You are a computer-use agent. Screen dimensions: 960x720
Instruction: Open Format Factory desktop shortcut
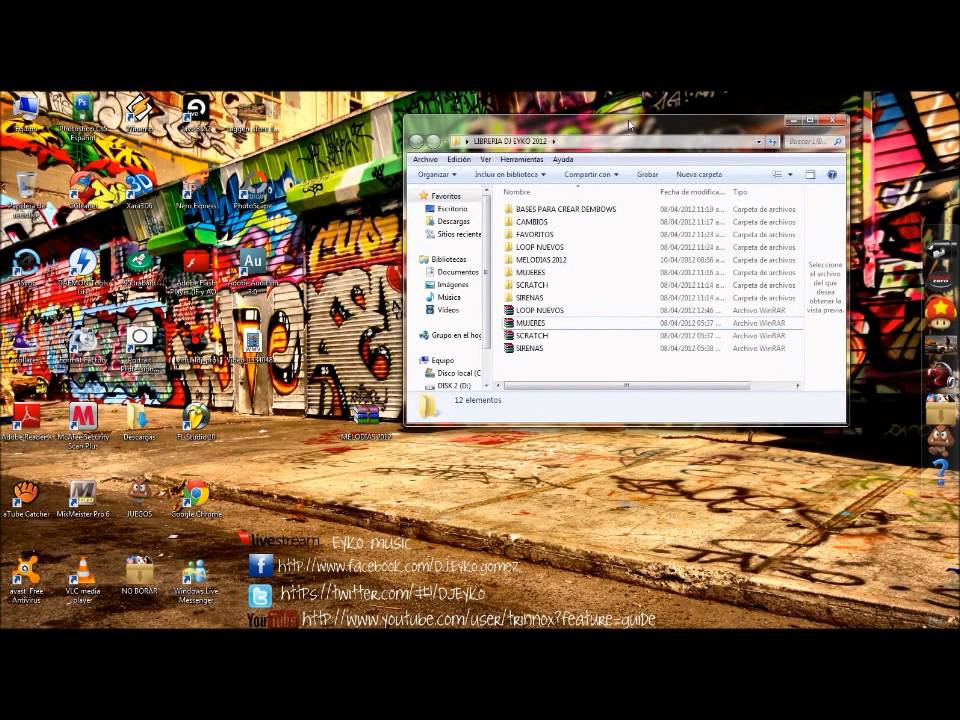83,345
